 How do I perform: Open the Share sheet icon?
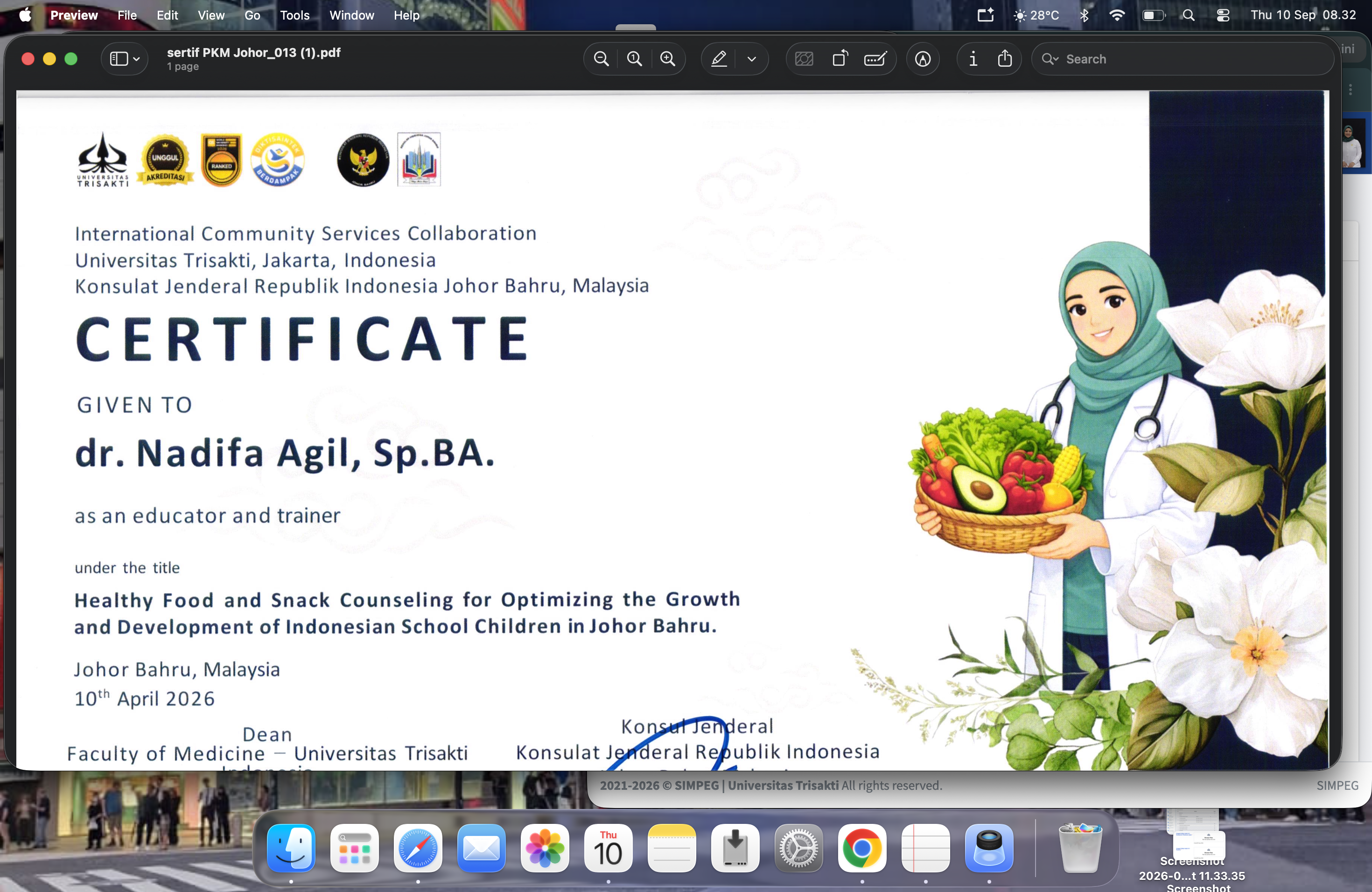tap(1005, 59)
